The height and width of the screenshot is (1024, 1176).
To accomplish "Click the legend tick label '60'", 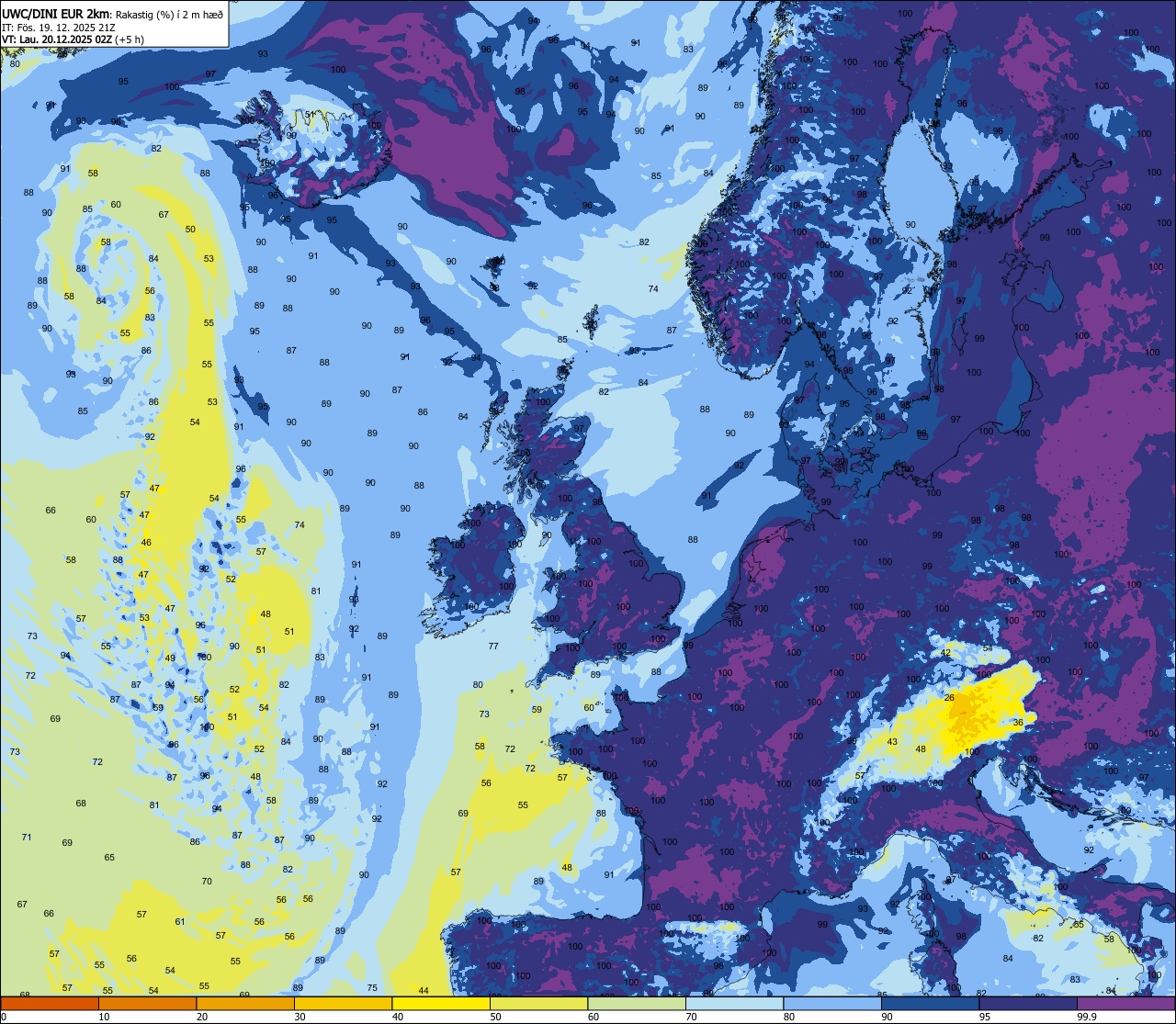I will tap(594, 1017).
